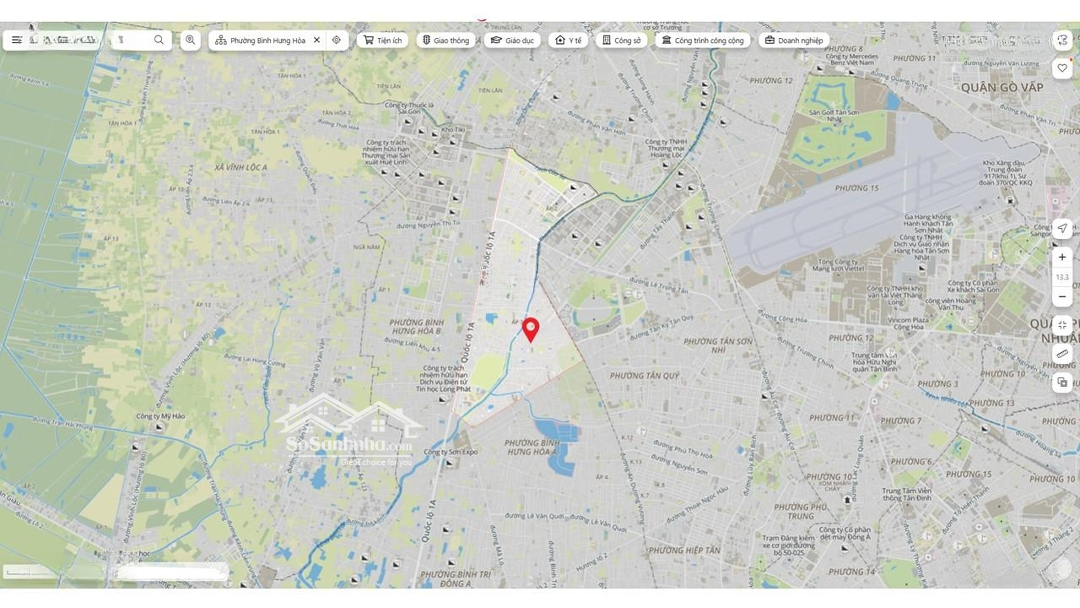Select the Y tế filter chip

pyautogui.click(x=568, y=40)
